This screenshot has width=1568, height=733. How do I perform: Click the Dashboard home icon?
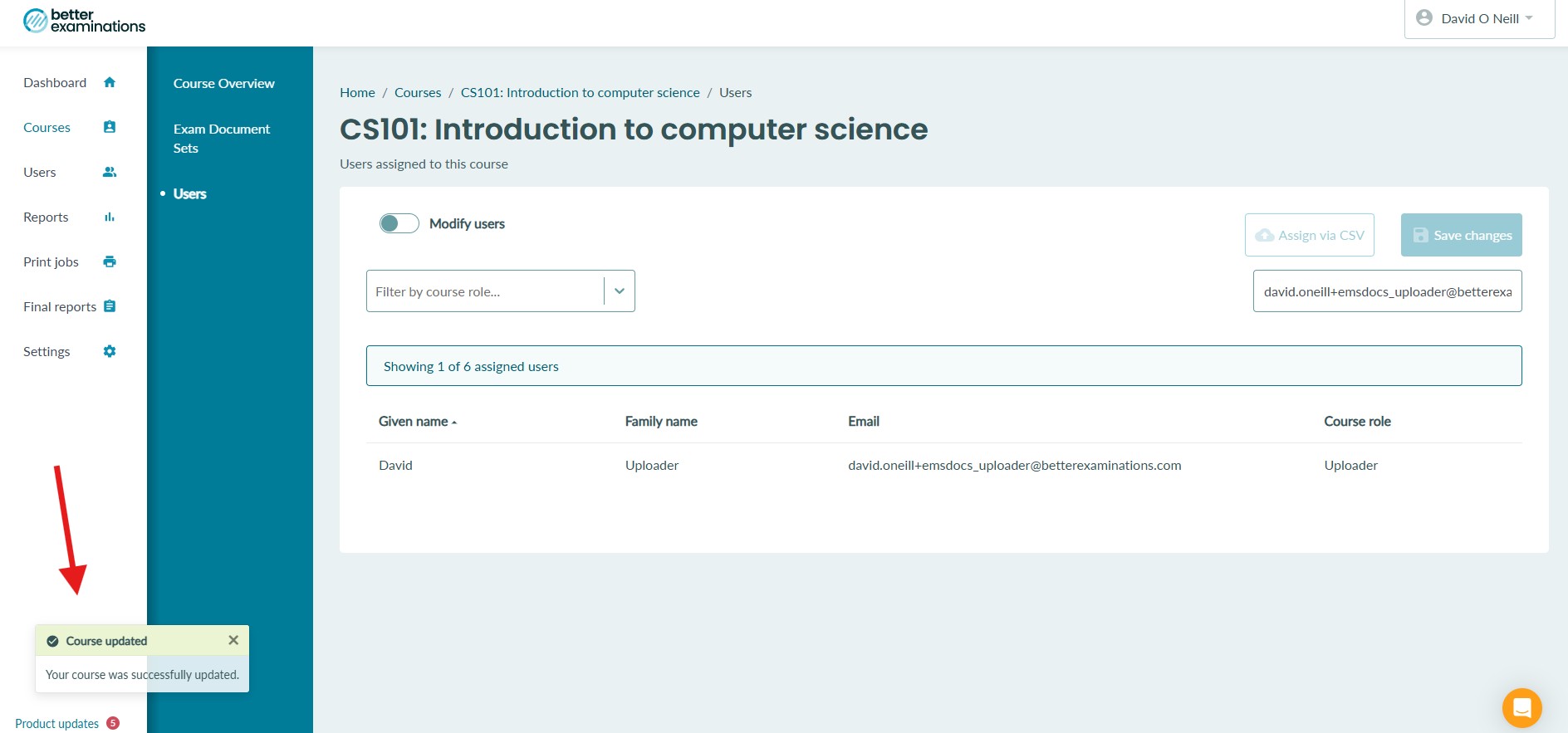110,82
